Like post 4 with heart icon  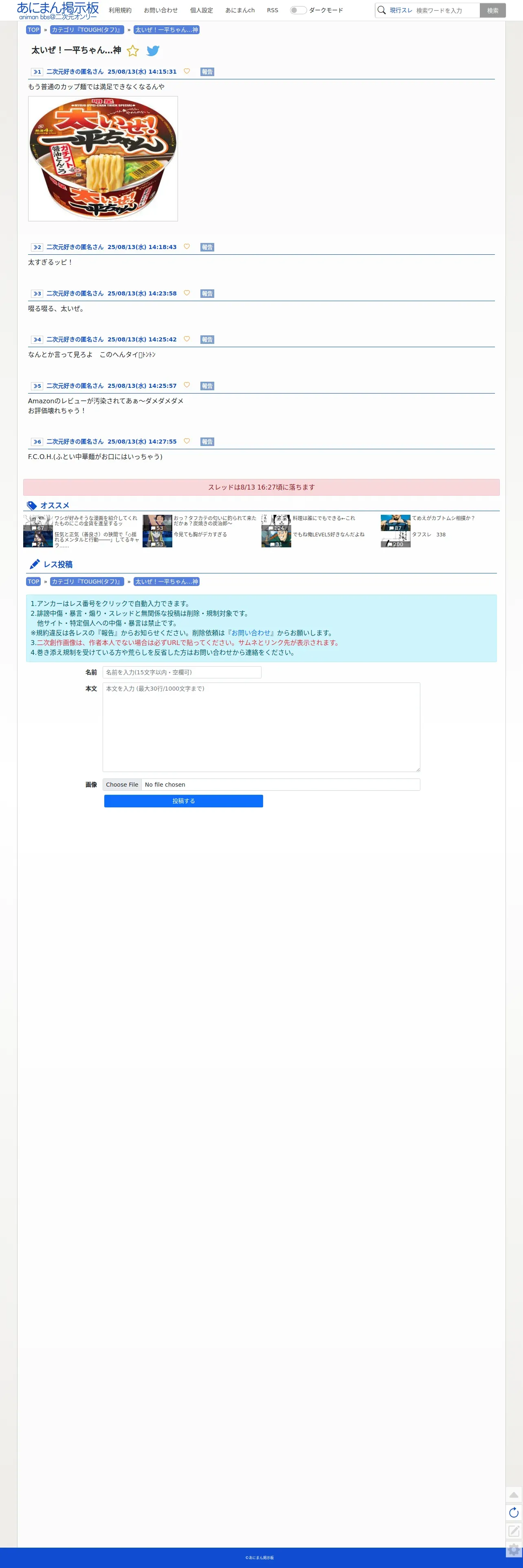point(187,339)
